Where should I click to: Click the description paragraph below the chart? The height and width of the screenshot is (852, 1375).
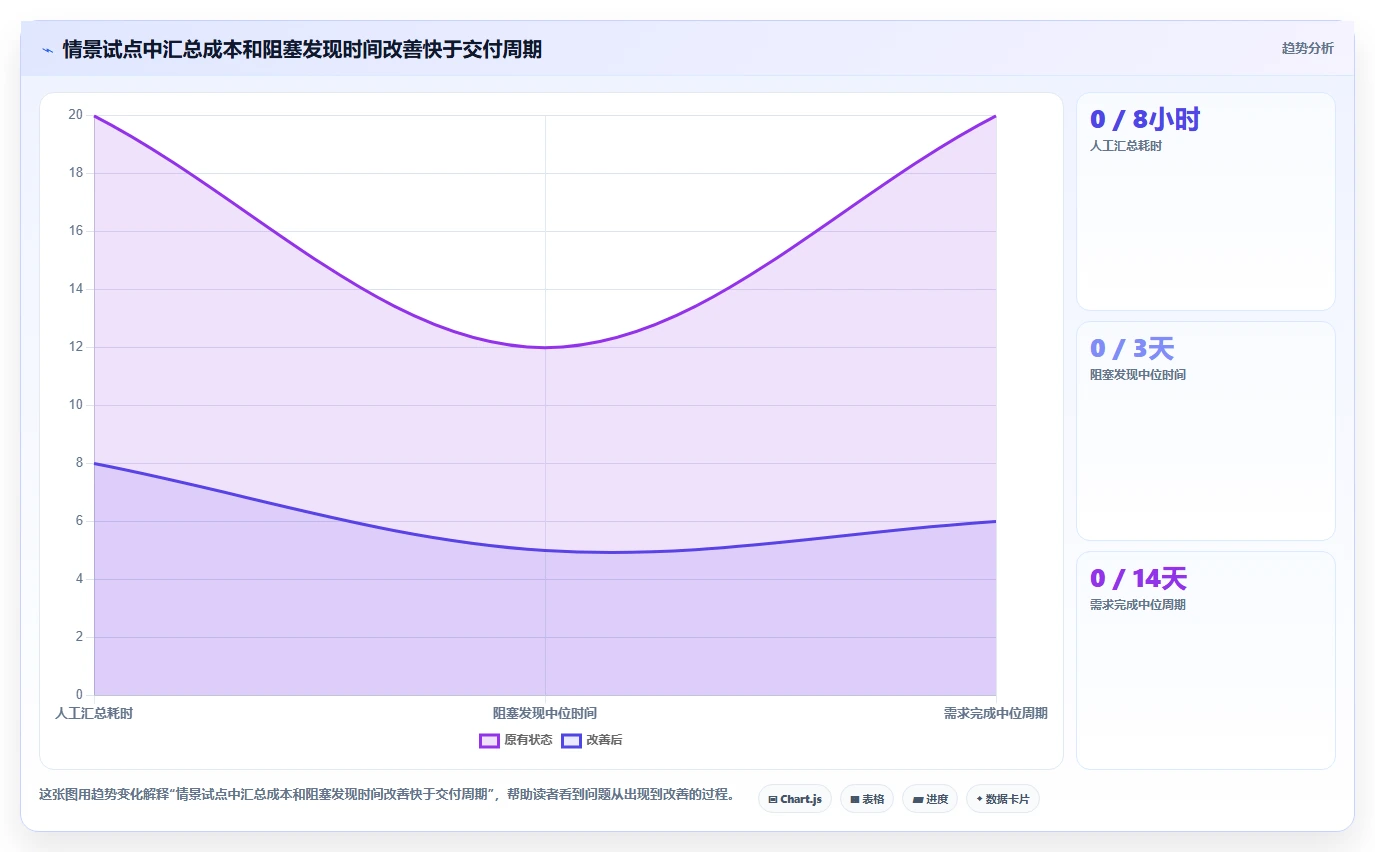pyautogui.click(x=388, y=795)
